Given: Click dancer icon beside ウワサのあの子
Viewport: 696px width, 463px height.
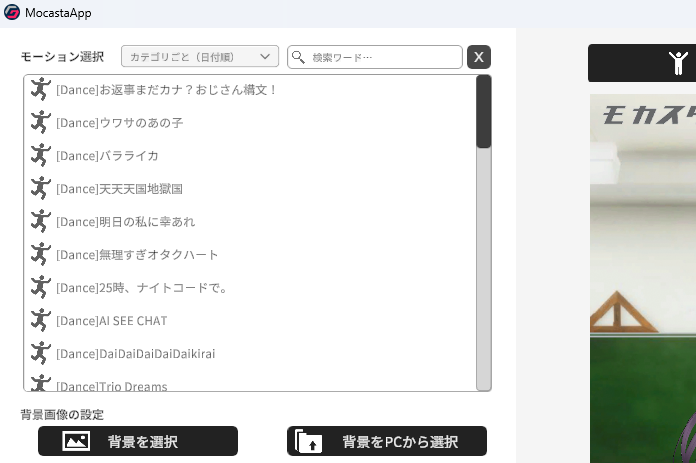Looking at the screenshot, I should tap(40, 122).
